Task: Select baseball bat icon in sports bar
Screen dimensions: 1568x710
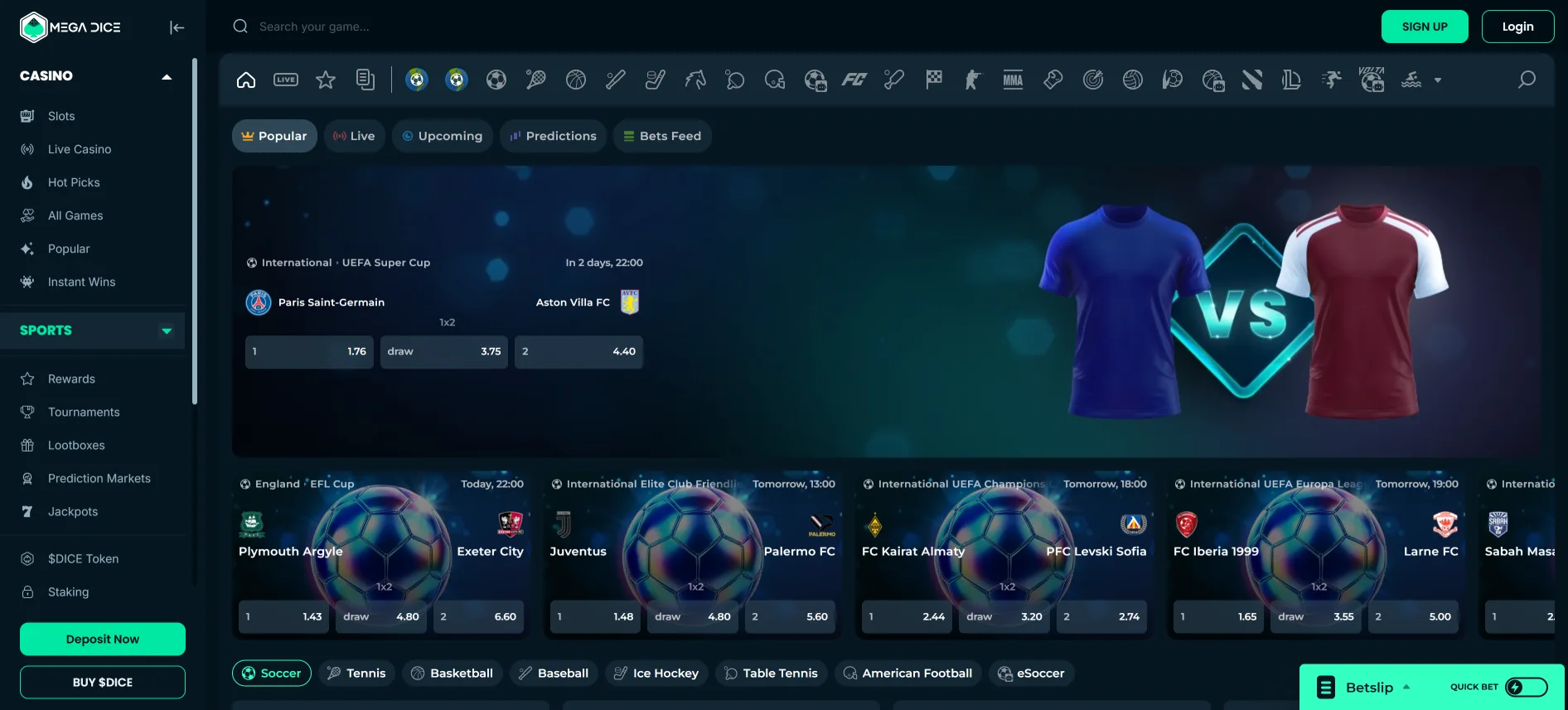Action: coord(616,80)
